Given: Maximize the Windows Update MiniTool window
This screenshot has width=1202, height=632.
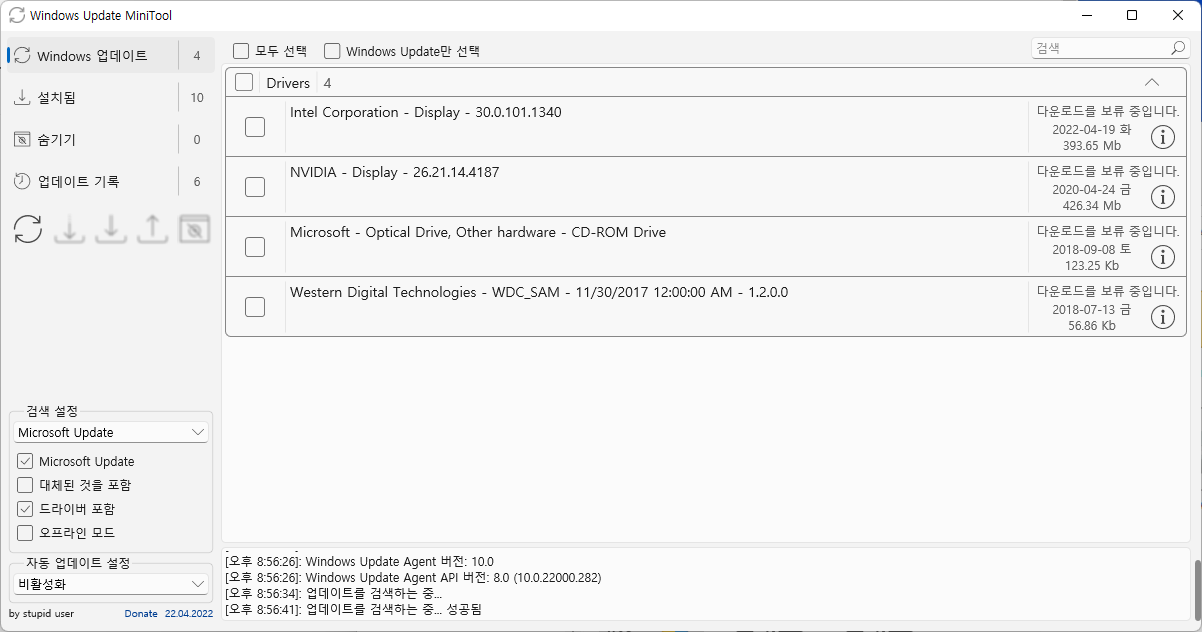Looking at the screenshot, I should tap(1132, 15).
